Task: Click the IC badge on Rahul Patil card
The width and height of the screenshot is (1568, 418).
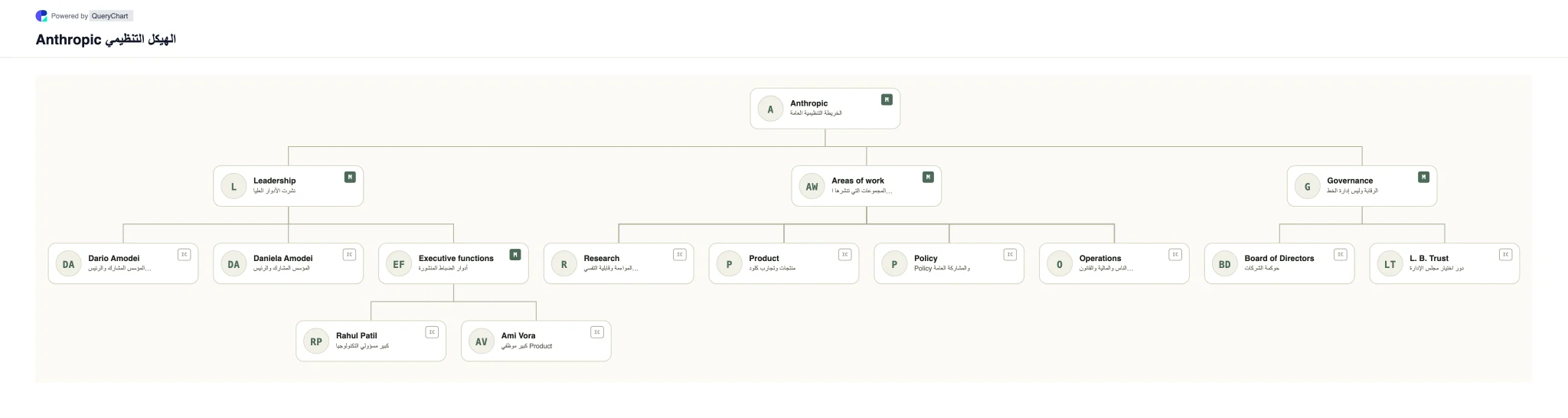Action: [432, 332]
